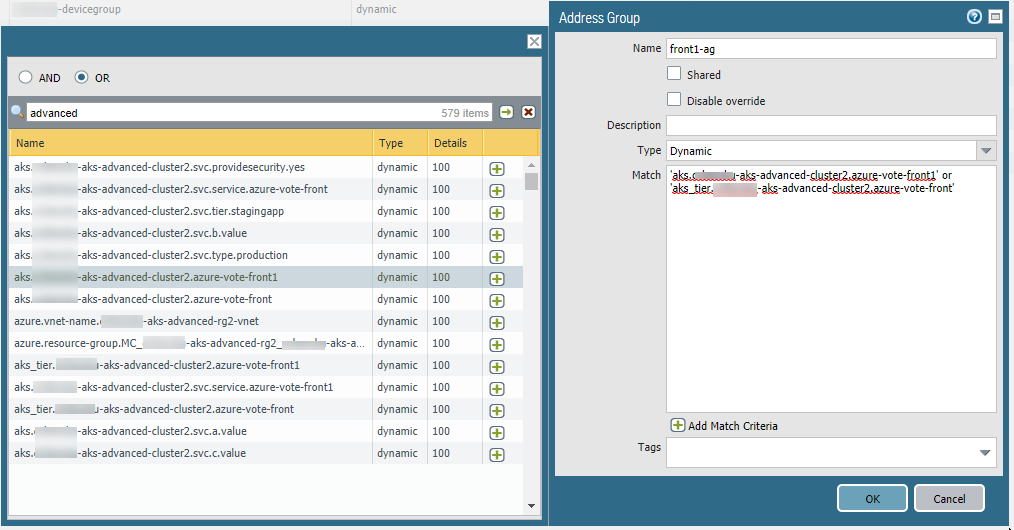This screenshot has height=530, width=1014.
Task: Click plus icon for azure.vnet-name row
Action: pyautogui.click(x=496, y=322)
